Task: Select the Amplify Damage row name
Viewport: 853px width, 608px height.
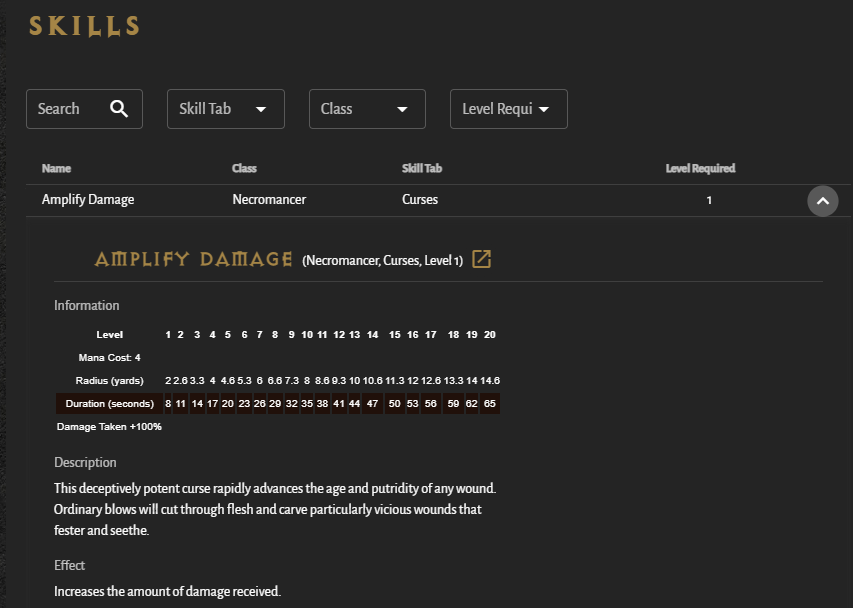Action: click(88, 200)
